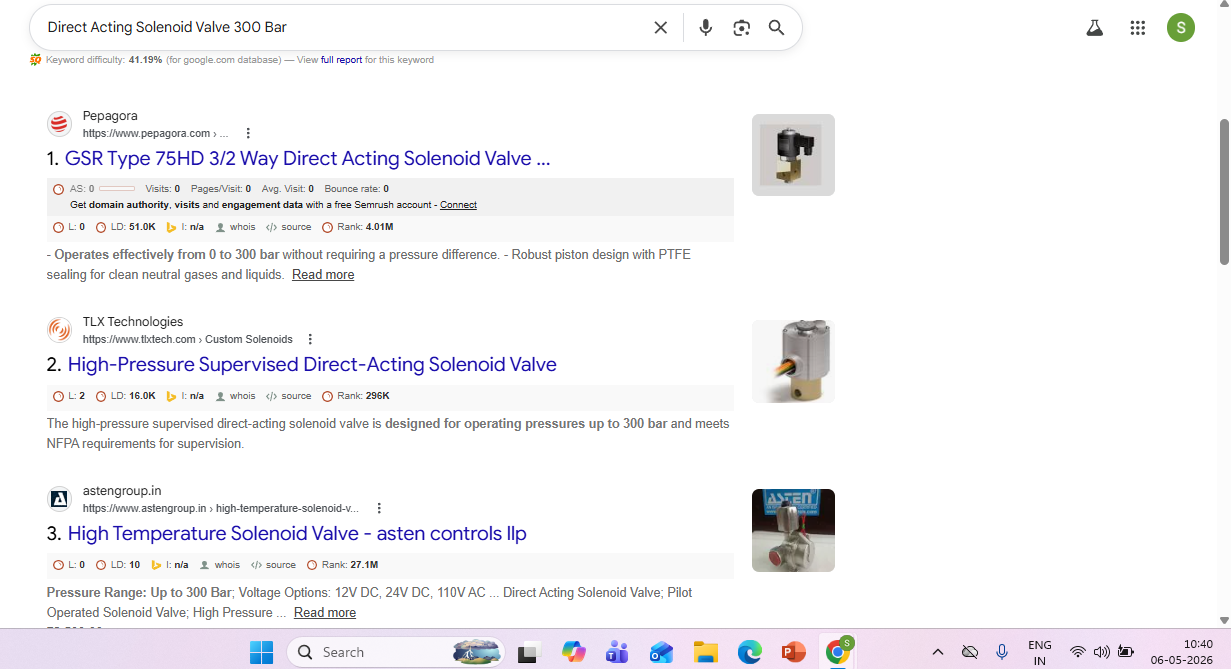Click the Pepagora site favicon
This screenshot has width=1231, height=669.
[60, 124]
